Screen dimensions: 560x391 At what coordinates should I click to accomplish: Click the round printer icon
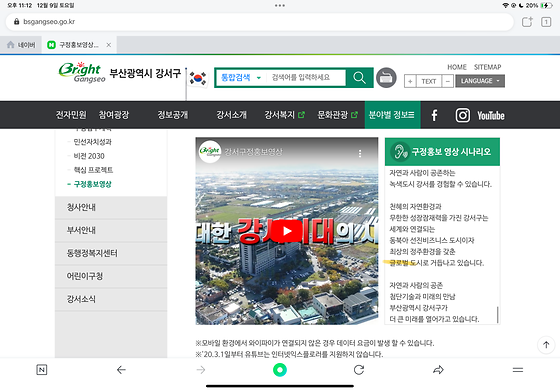[386, 77]
